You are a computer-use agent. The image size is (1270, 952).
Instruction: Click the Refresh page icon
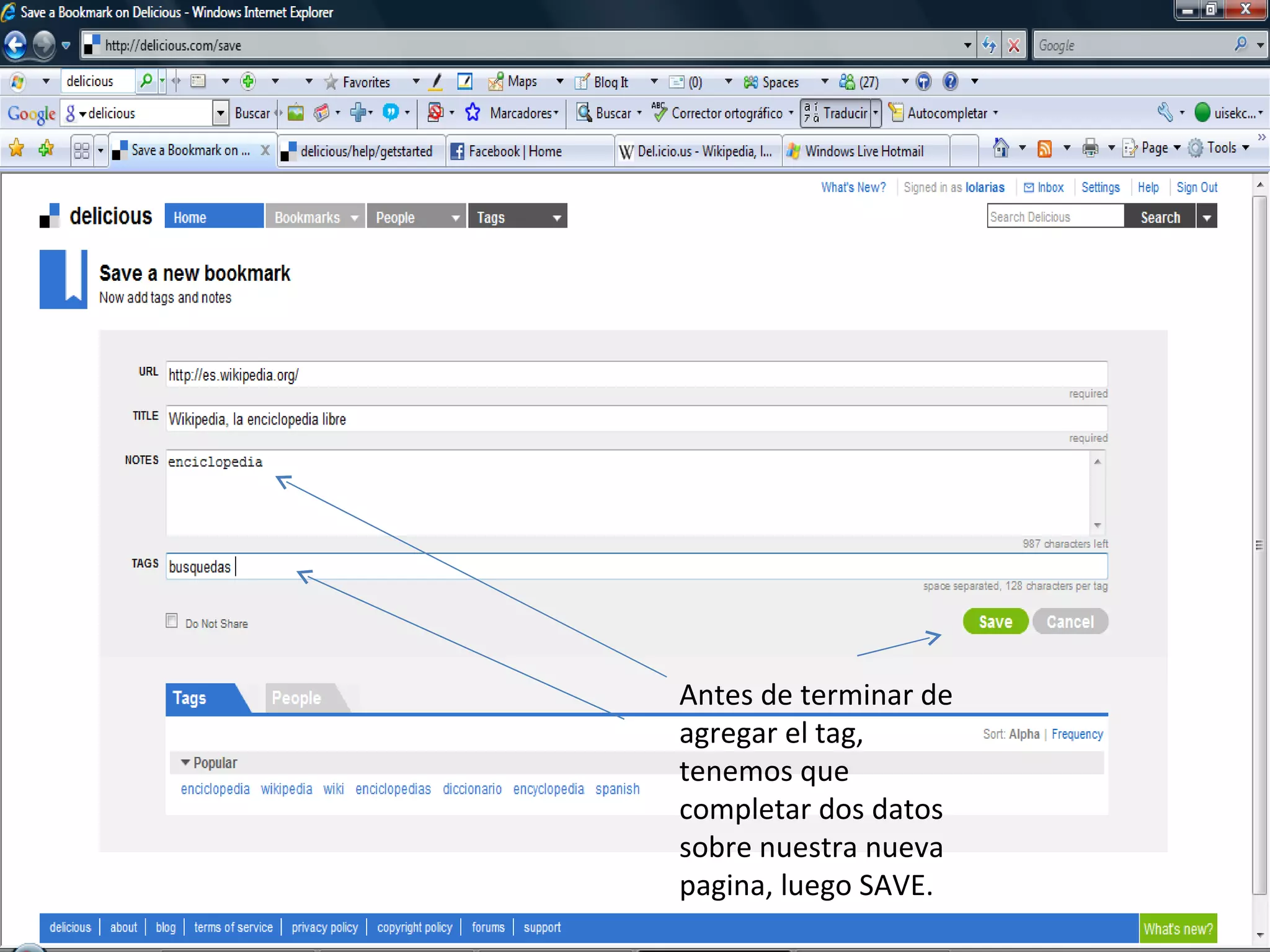tap(989, 45)
